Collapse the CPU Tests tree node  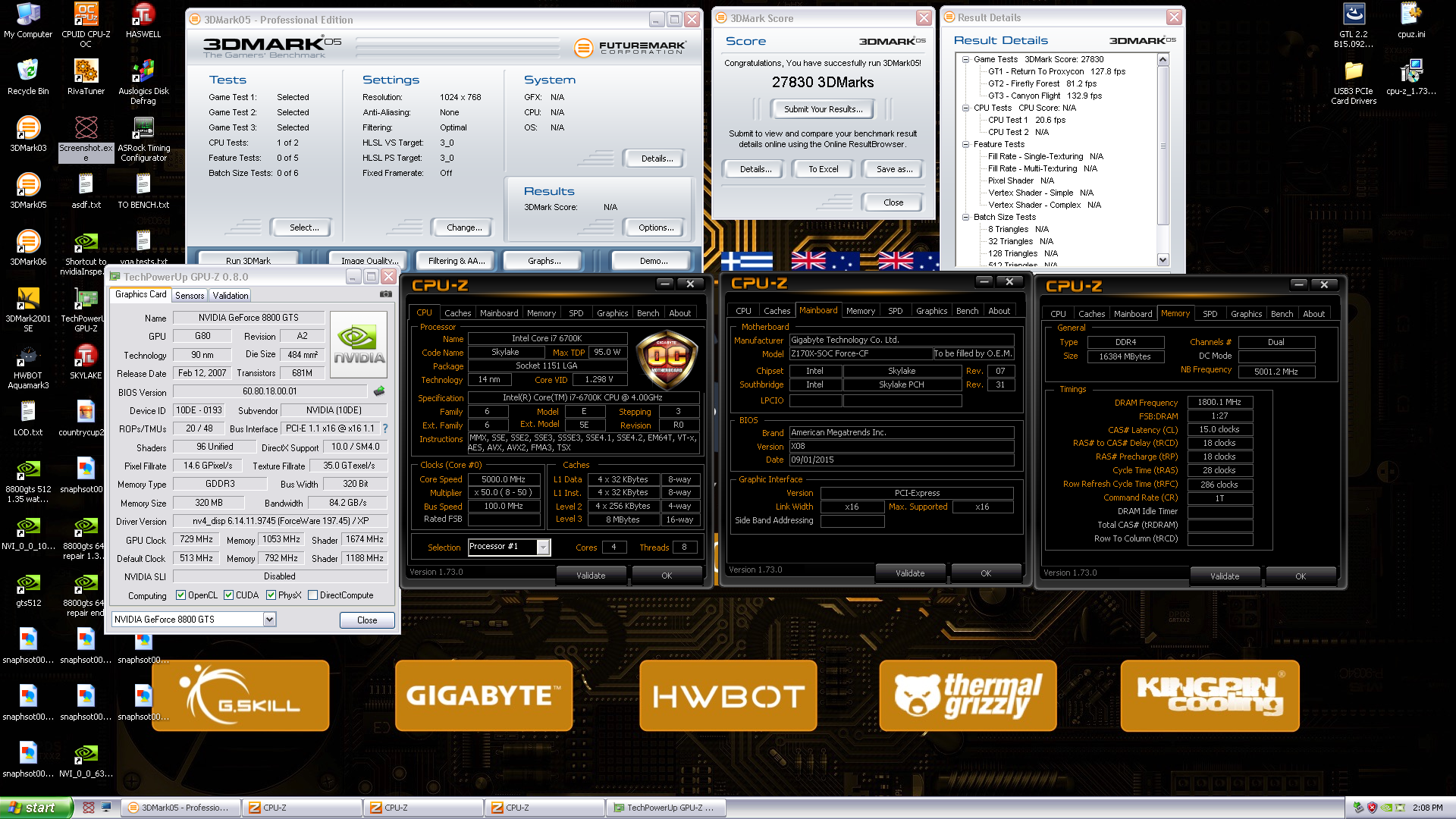coord(965,108)
